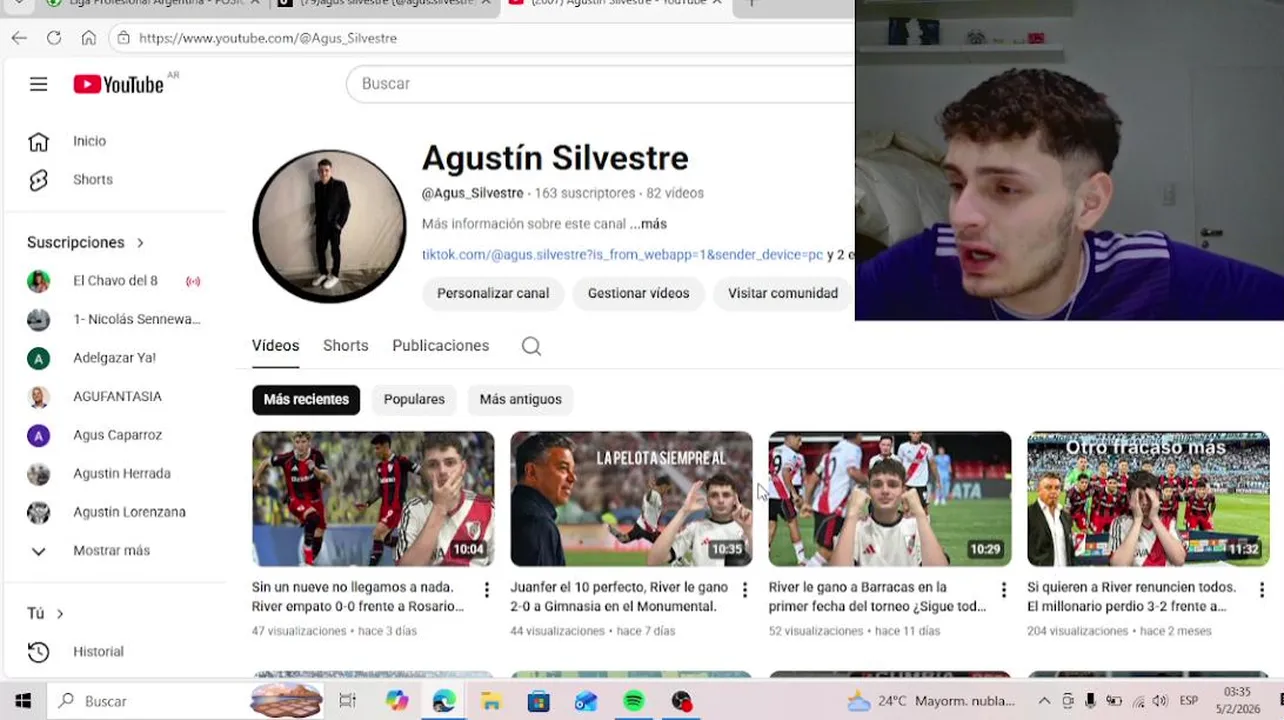Image resolution: width=1284 pixels, height=720 pixels.
Task: Expand the Tú section
Action: point(59,614)
